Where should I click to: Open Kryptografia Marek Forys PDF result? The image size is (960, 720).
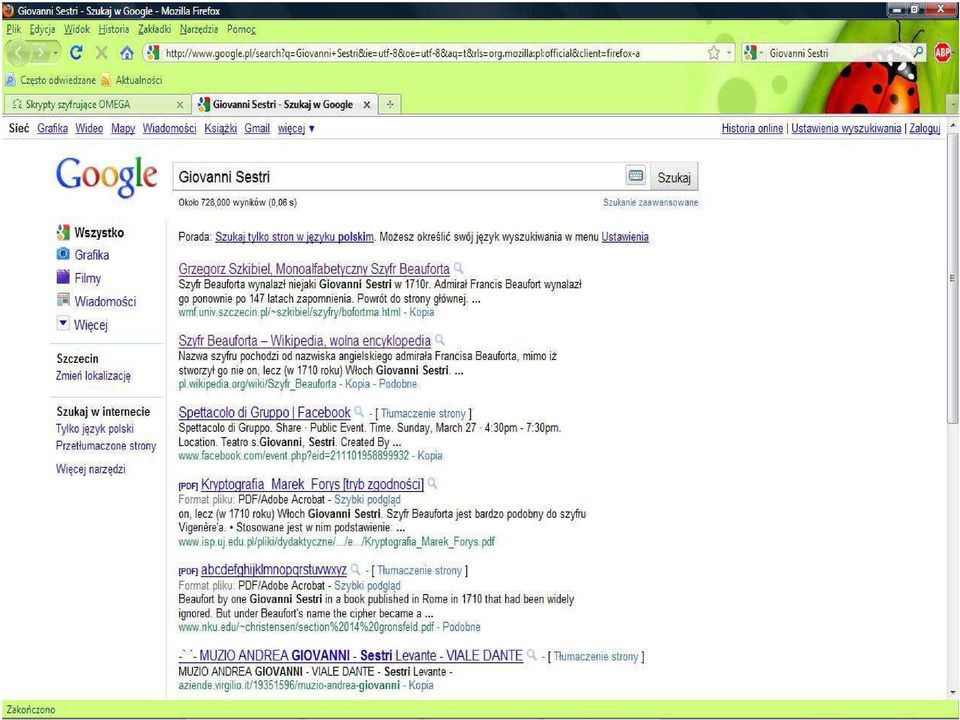pos(312,484)
